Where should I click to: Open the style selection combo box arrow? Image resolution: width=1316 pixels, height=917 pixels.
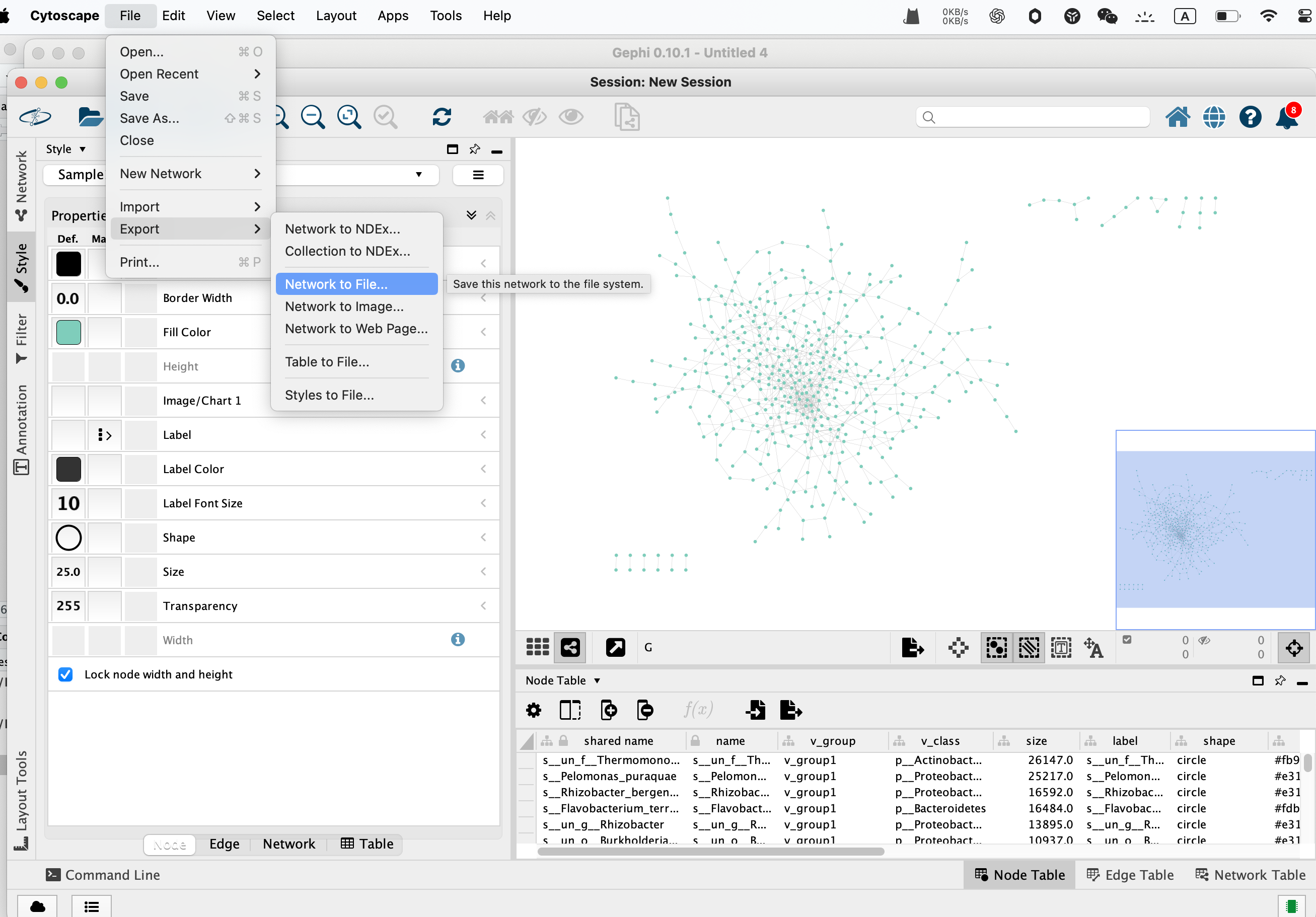[419, 175]
